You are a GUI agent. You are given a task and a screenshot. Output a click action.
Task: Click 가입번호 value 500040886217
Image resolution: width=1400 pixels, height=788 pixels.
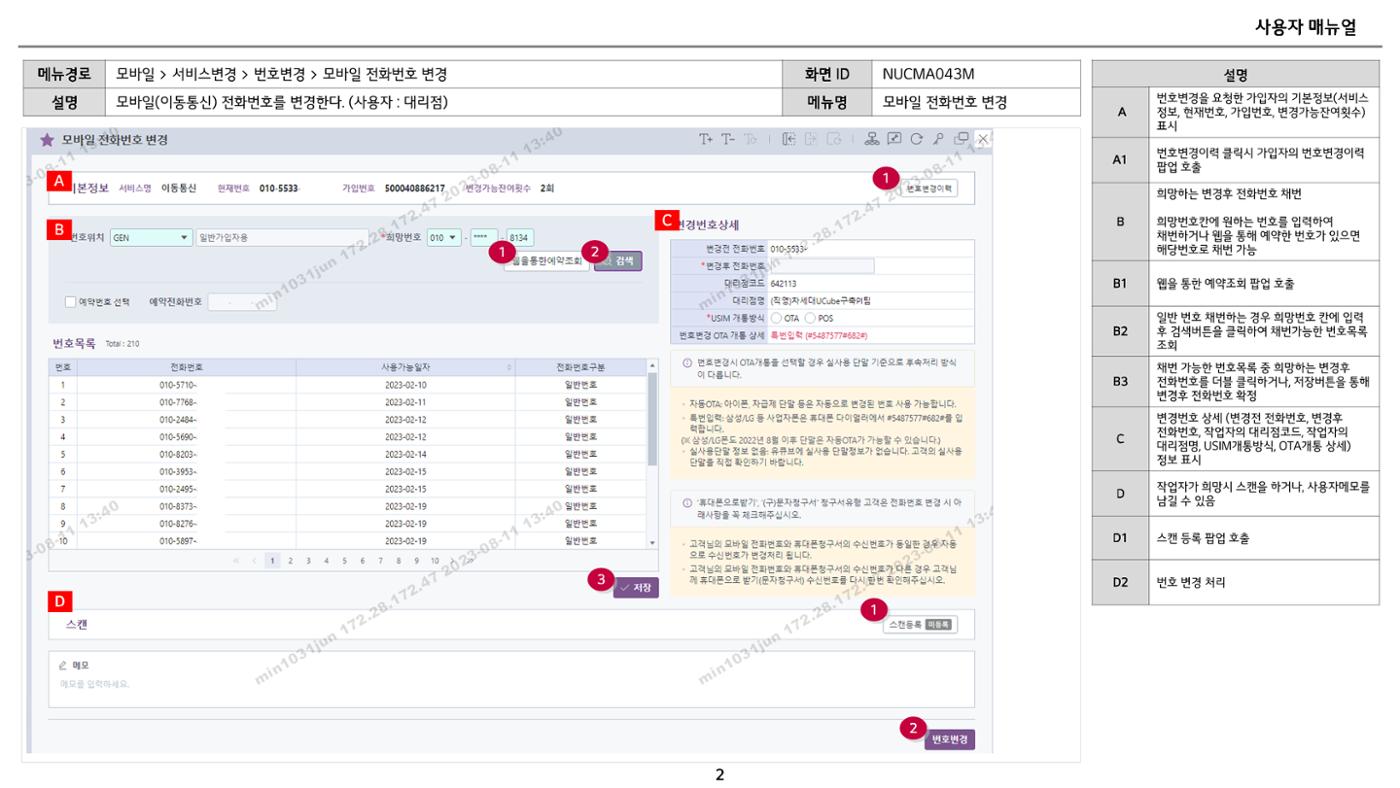pos(415,187)
